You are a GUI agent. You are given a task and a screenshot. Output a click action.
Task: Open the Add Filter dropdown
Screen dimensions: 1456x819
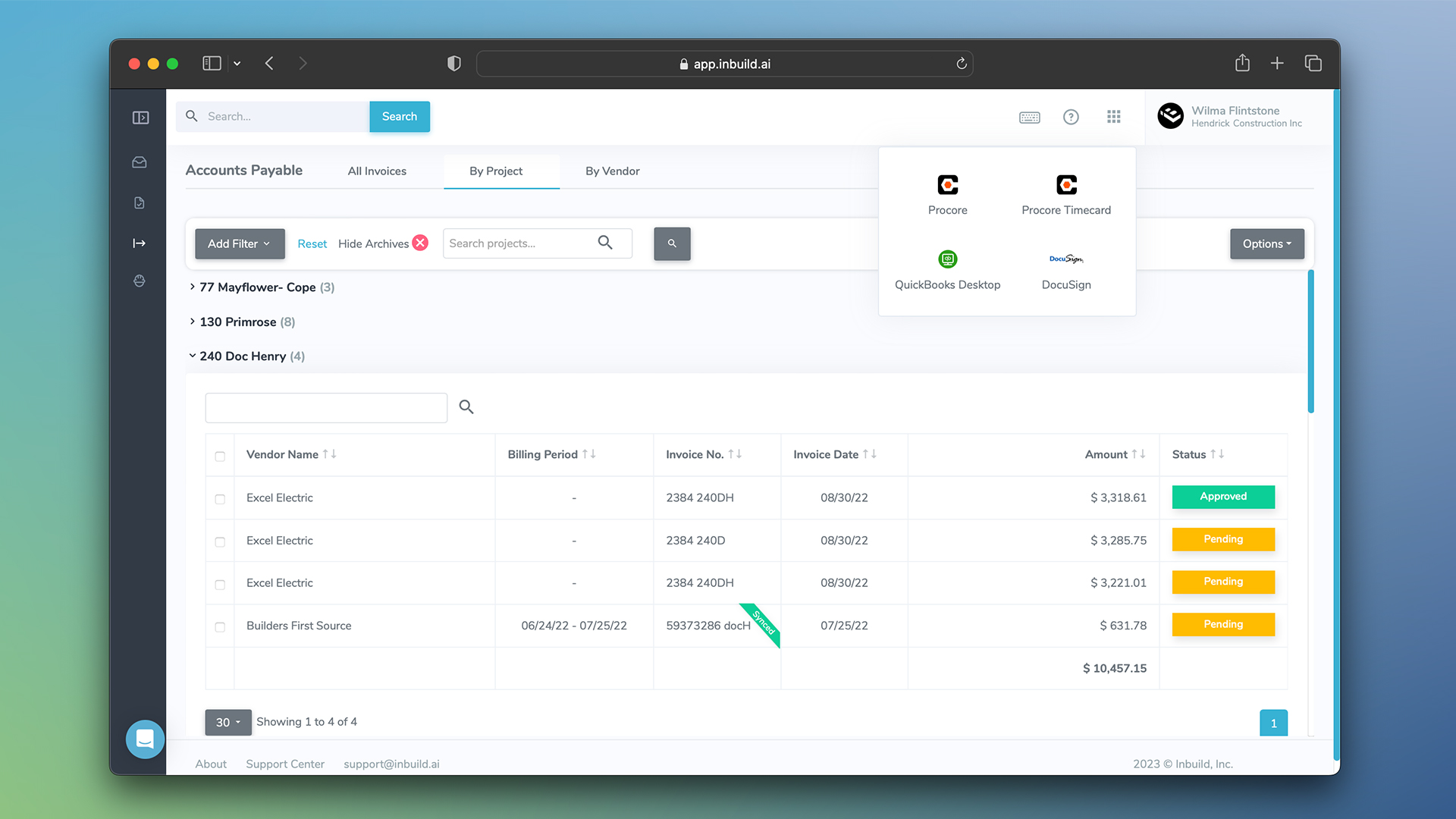[239, 243]
